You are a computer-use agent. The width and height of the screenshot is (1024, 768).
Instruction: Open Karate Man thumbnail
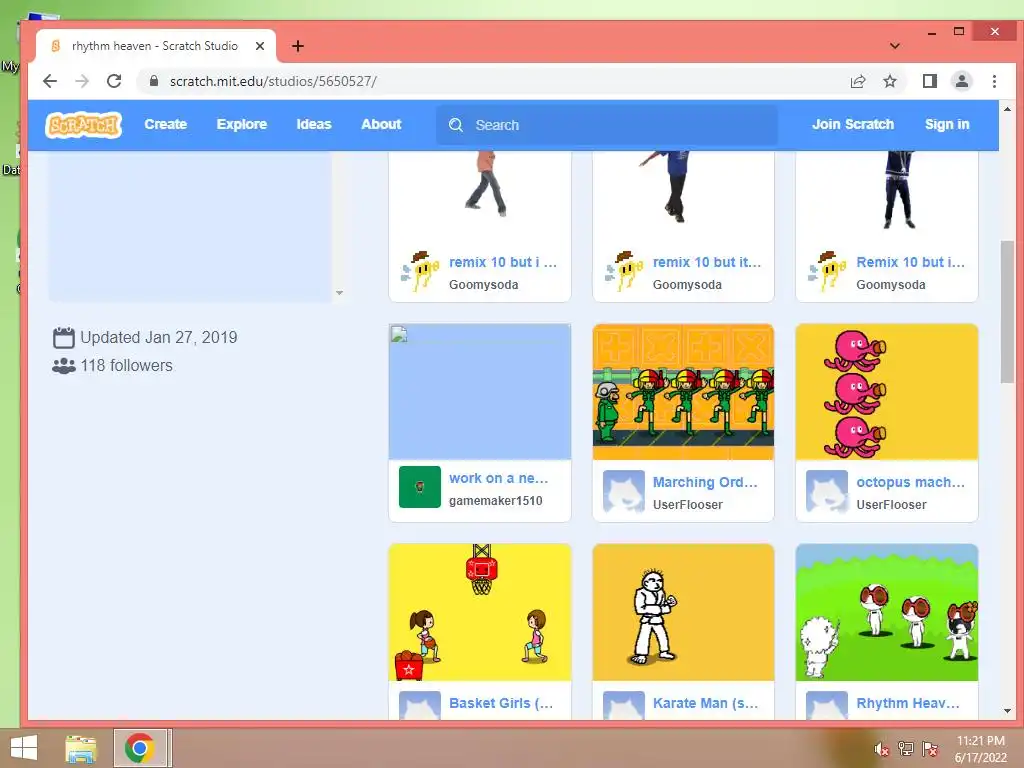point(683,613)
